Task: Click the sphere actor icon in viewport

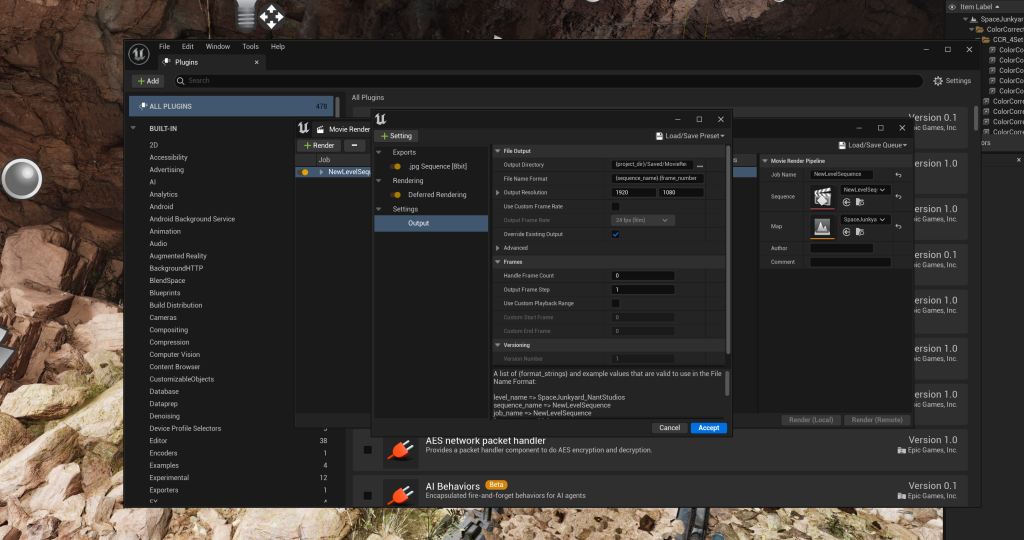Action: tap(22, 179)
